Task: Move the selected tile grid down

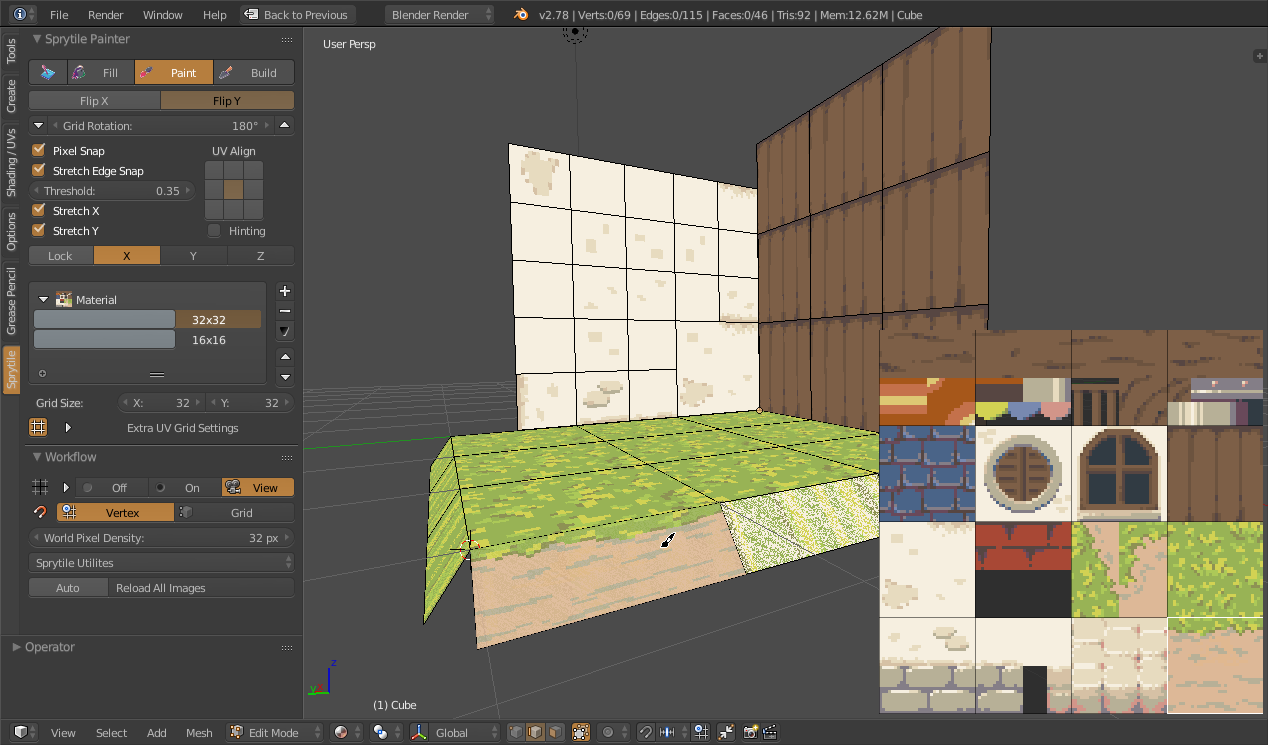Action: tap(285, 377)
